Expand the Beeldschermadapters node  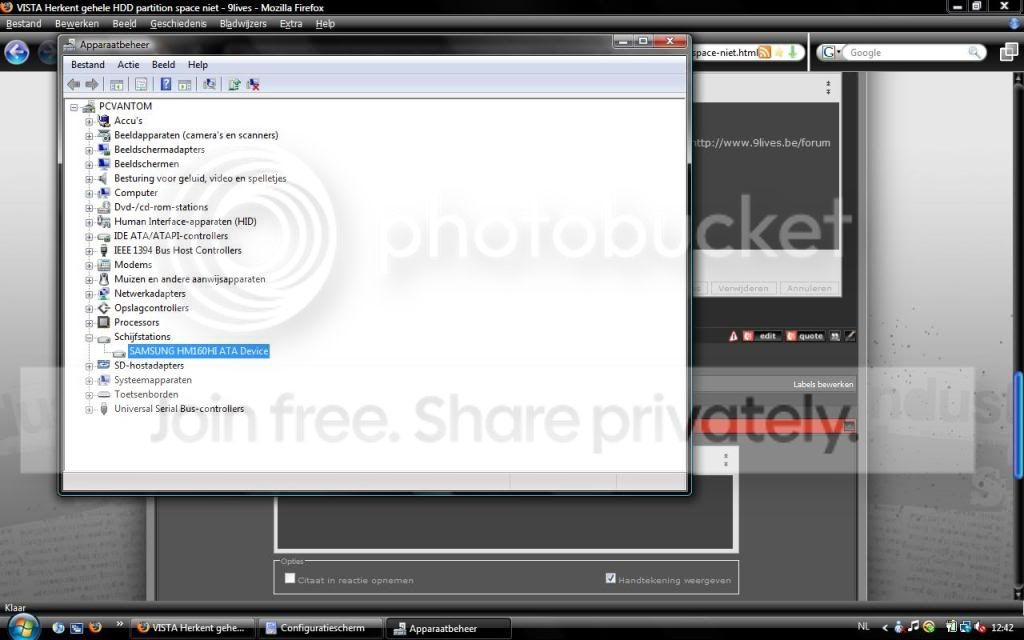click(x=89, y=150)
